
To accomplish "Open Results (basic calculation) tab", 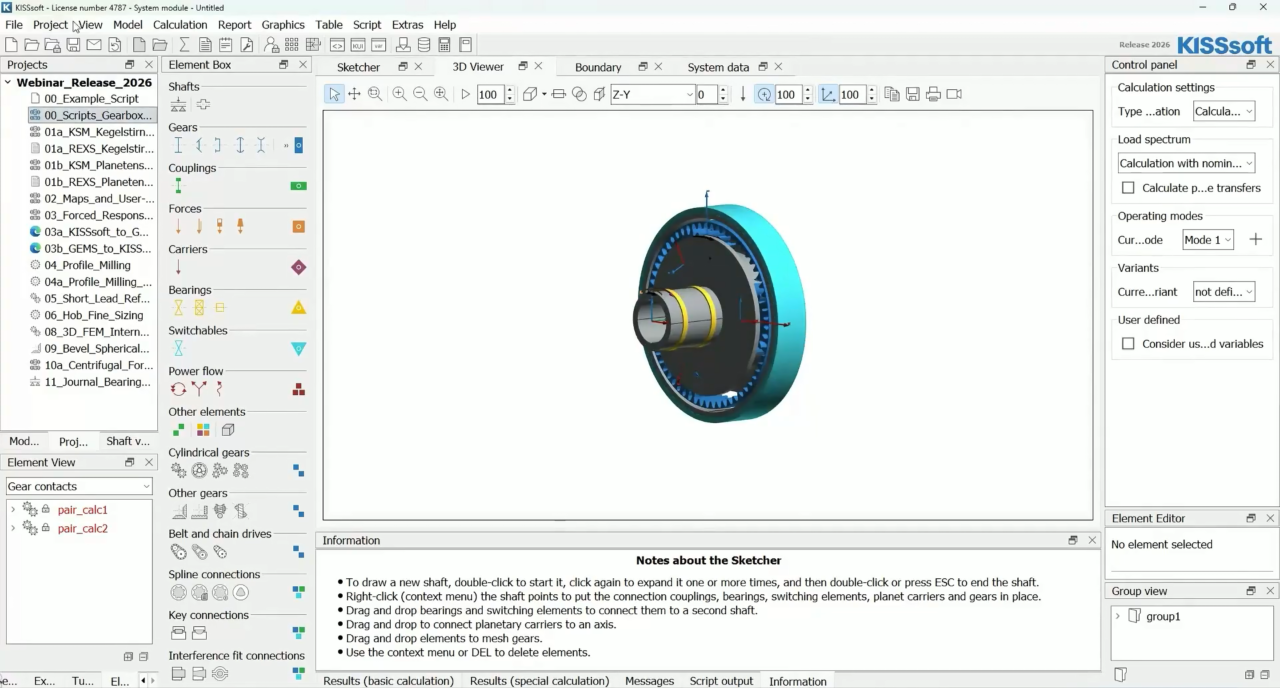I will click(x=388, y=681).
